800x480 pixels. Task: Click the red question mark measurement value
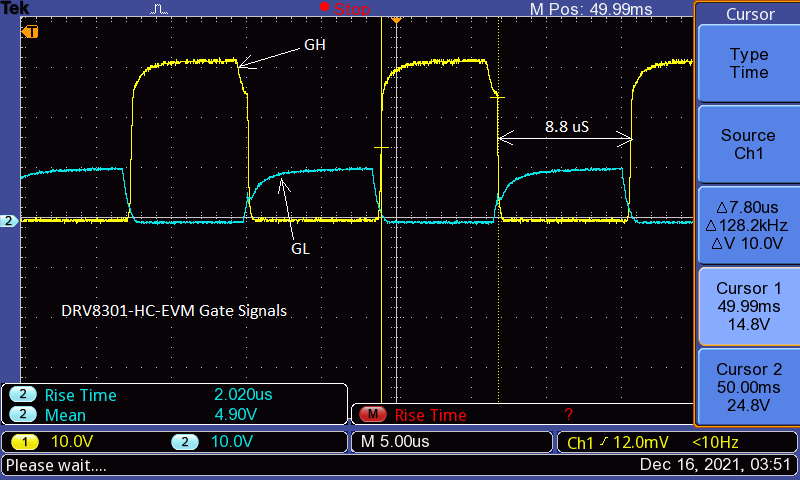(x=569, y=414)
